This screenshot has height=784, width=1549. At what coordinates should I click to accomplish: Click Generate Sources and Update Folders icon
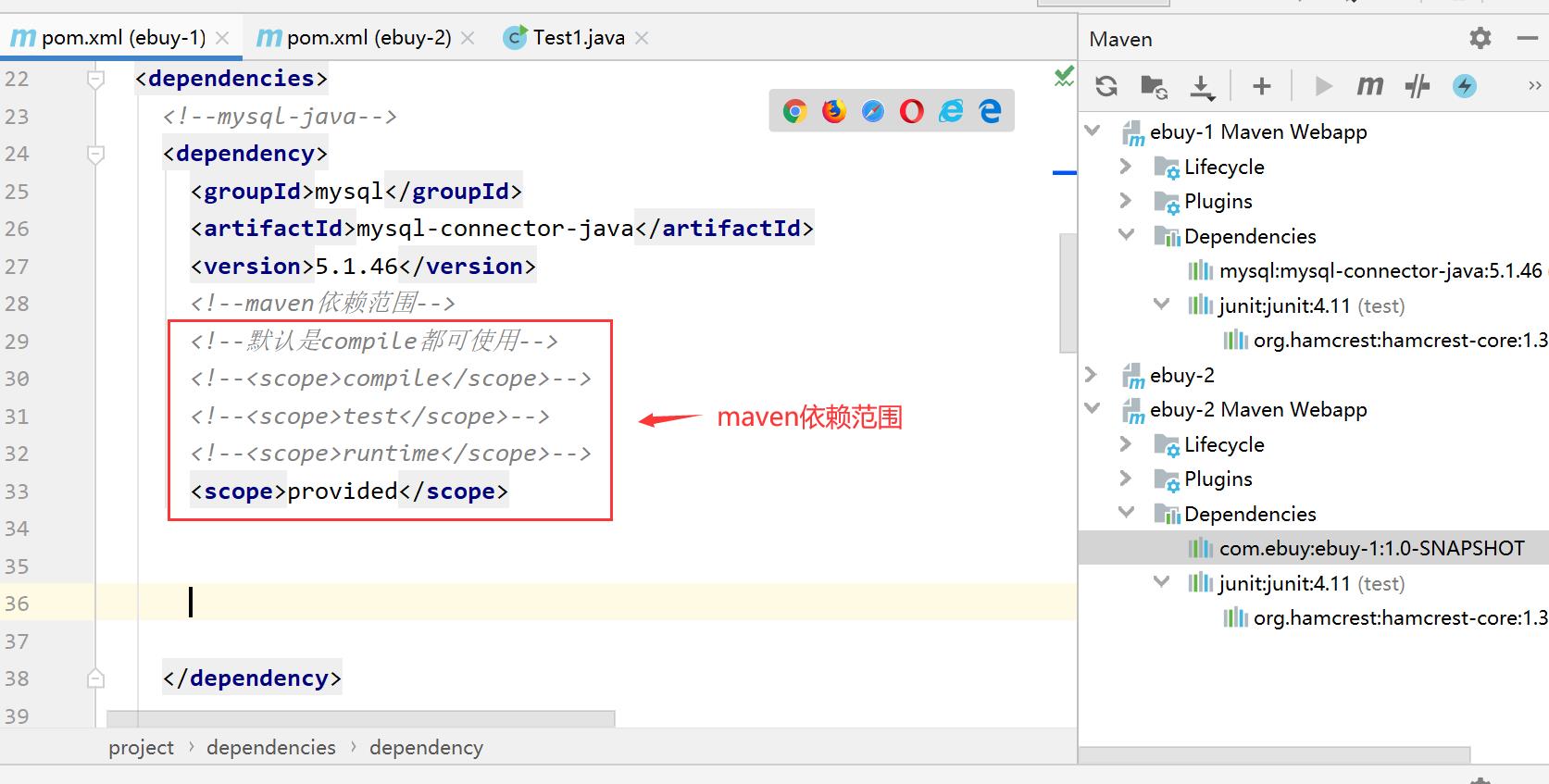click(1154, 86)
